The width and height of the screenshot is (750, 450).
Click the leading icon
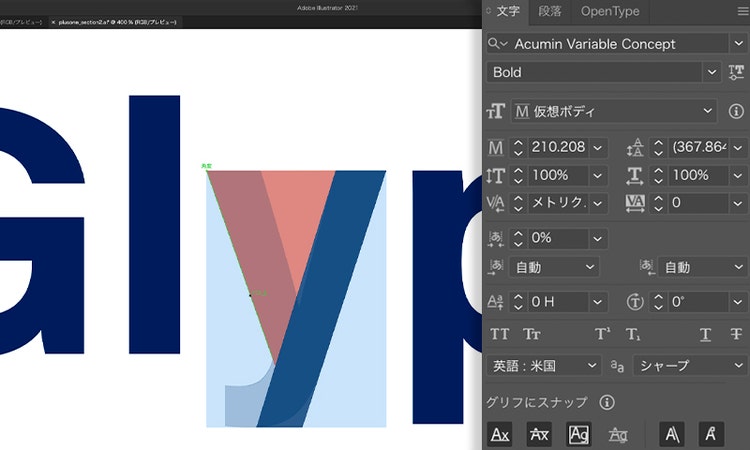tap(635, 148)
